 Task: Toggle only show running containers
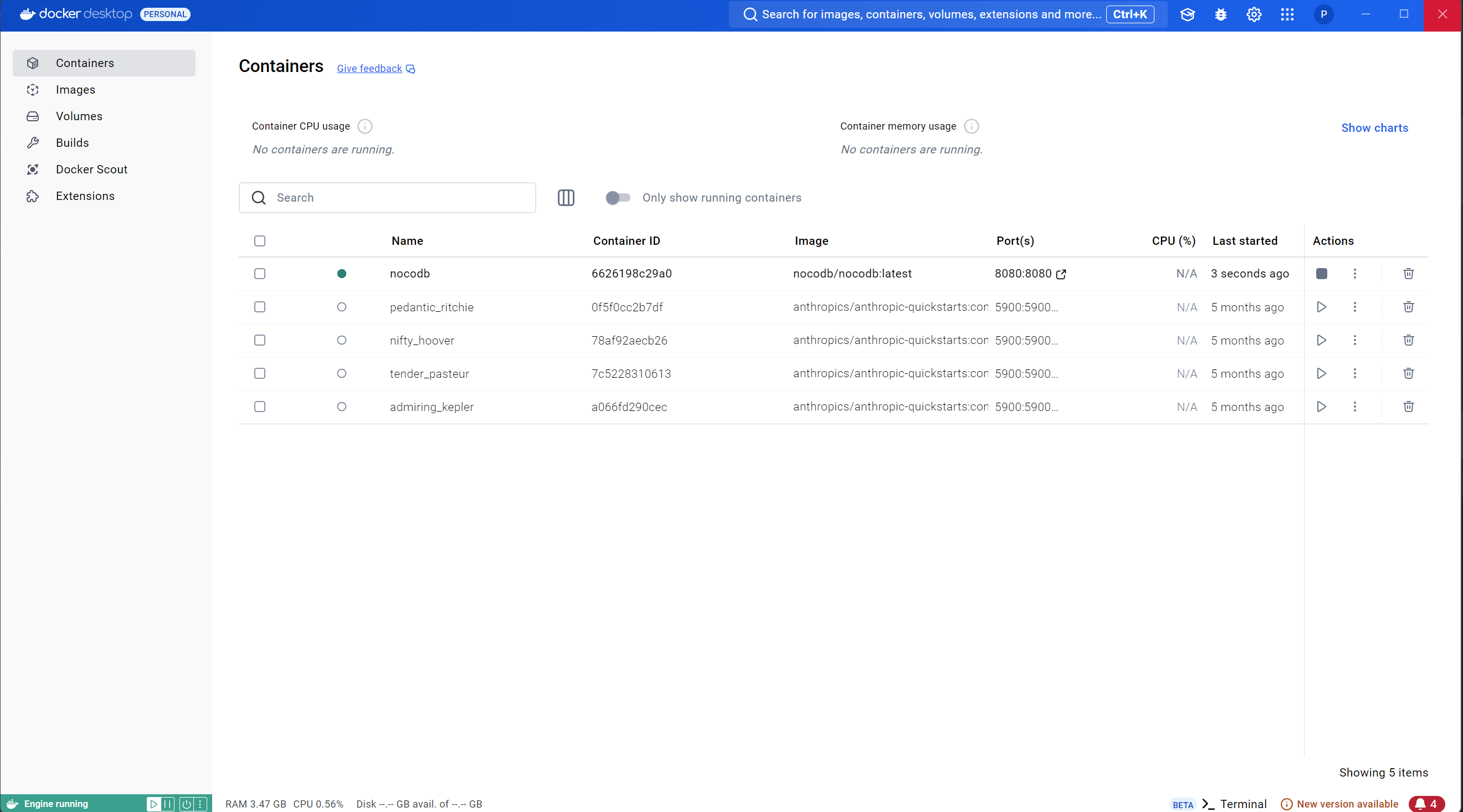tap(617, 198)
